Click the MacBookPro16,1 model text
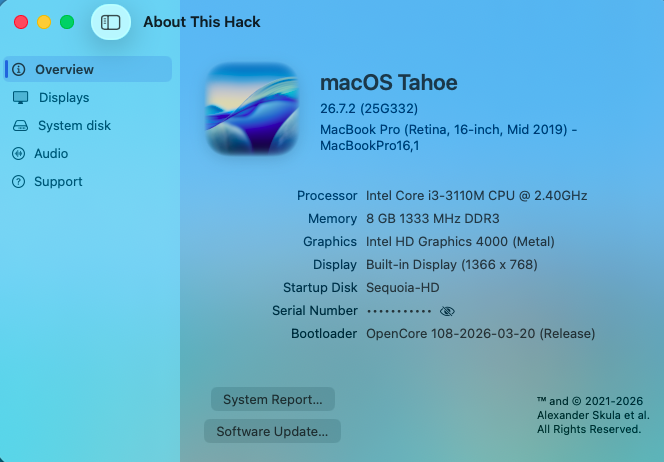The width and height of the screenshot is (664, 462). (x=369, y=146)
